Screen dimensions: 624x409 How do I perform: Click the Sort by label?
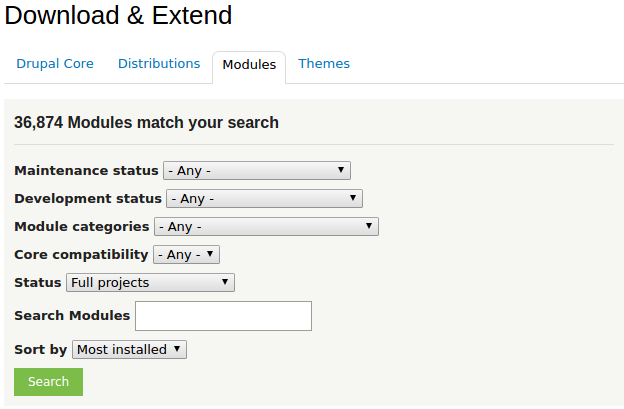[x=41, y=350]
